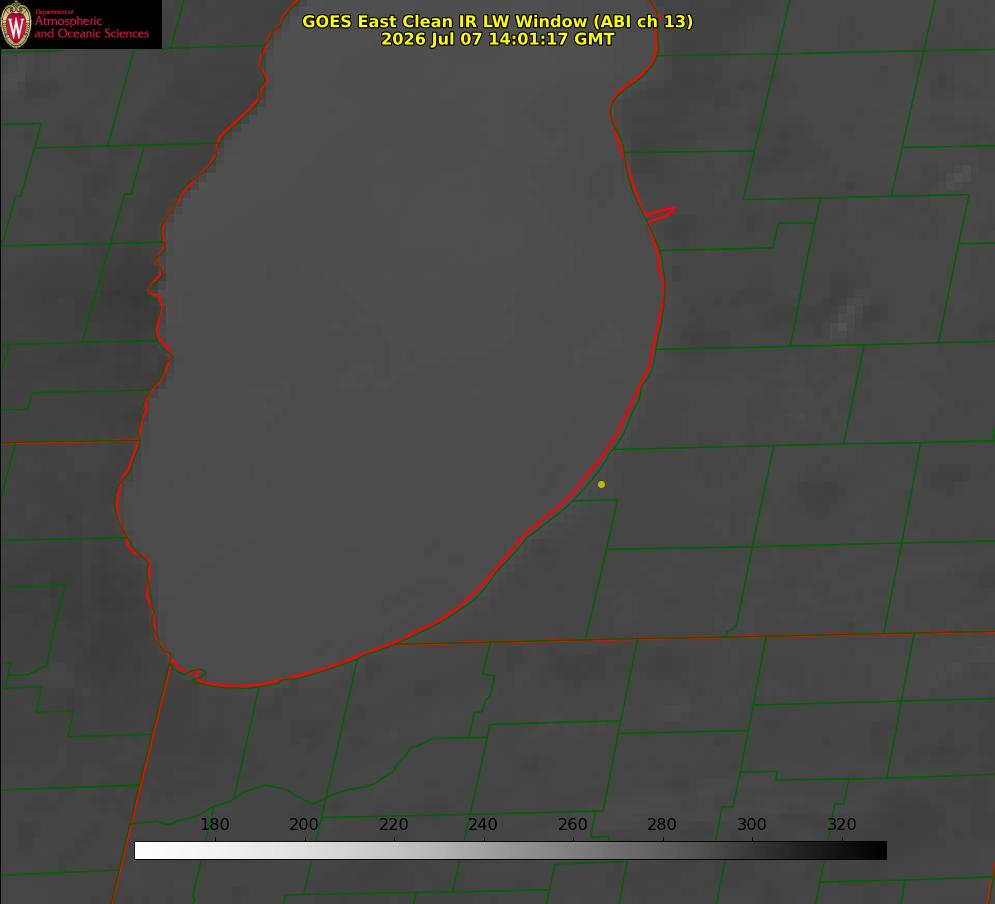Click the 300 colorbar label

[752, 824]
